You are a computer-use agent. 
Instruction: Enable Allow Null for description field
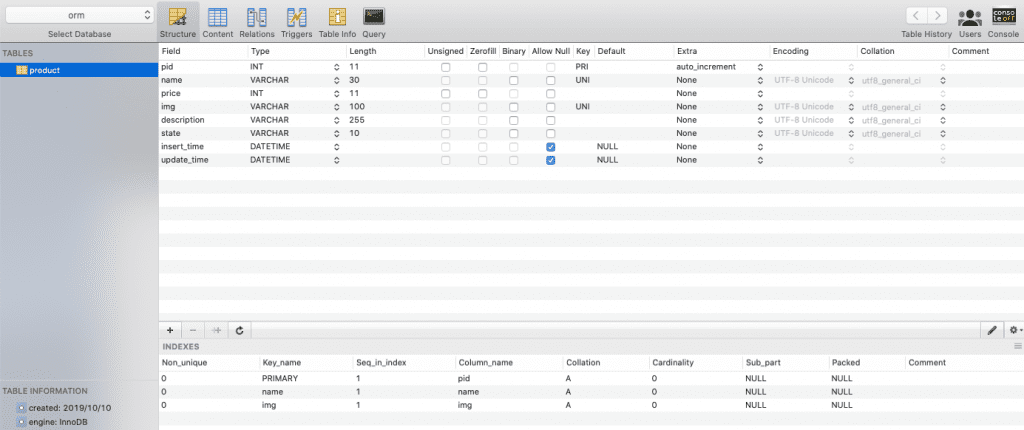(x=551, y=120)
